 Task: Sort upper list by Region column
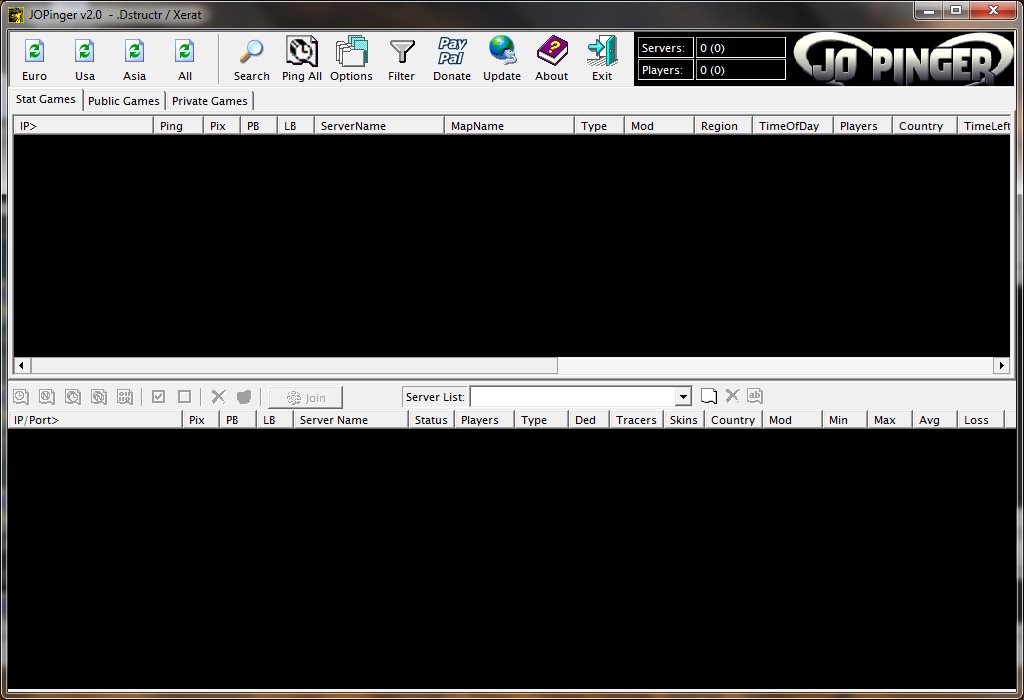(x=724, y=126)
